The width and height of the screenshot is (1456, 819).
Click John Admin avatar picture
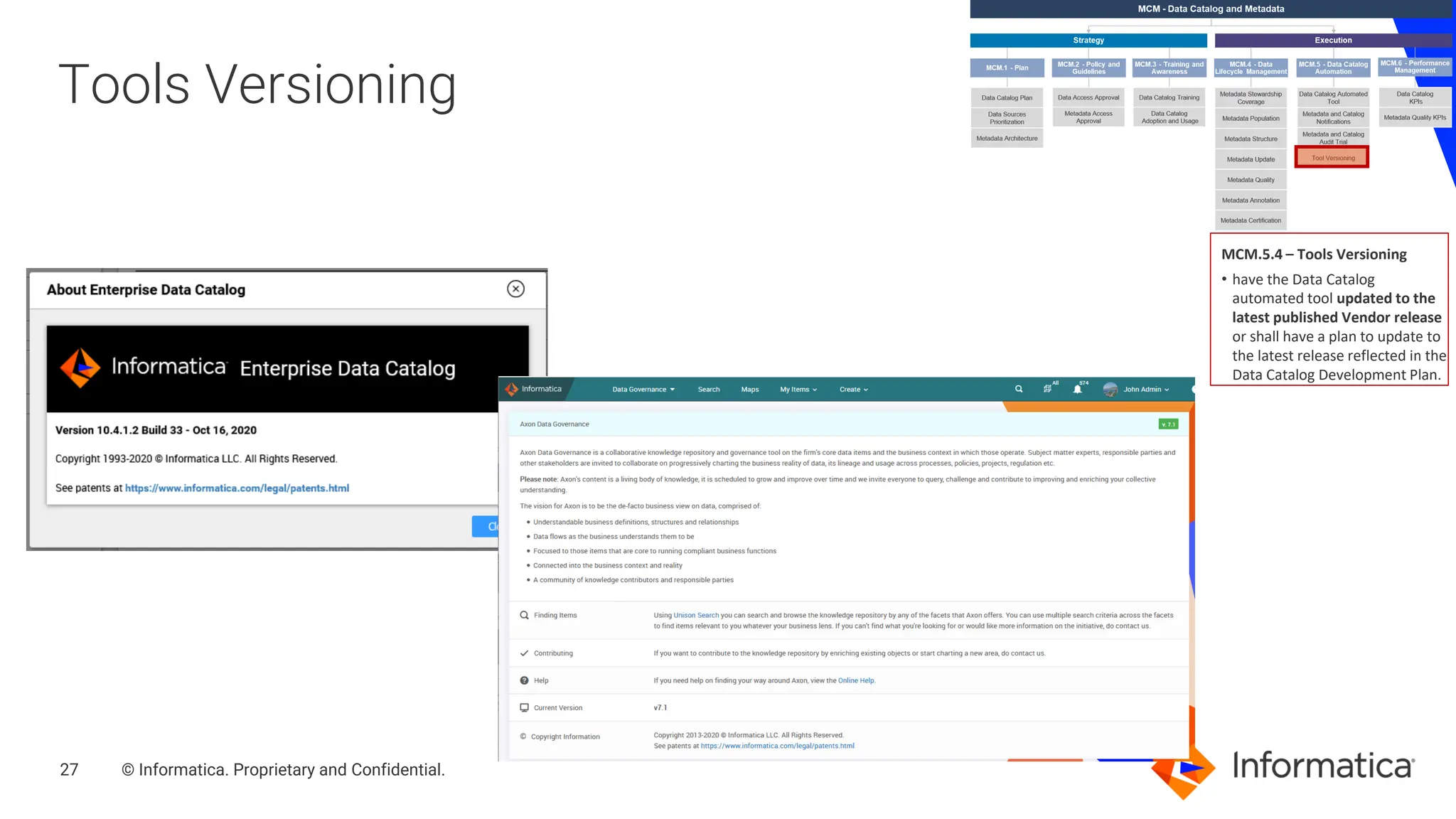1110,389
